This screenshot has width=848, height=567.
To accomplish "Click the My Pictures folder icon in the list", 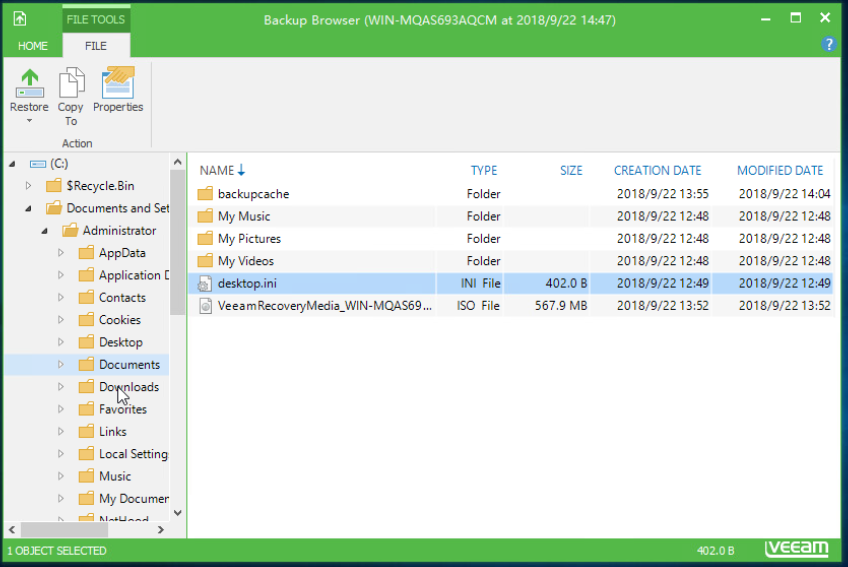I will (205, 239).
